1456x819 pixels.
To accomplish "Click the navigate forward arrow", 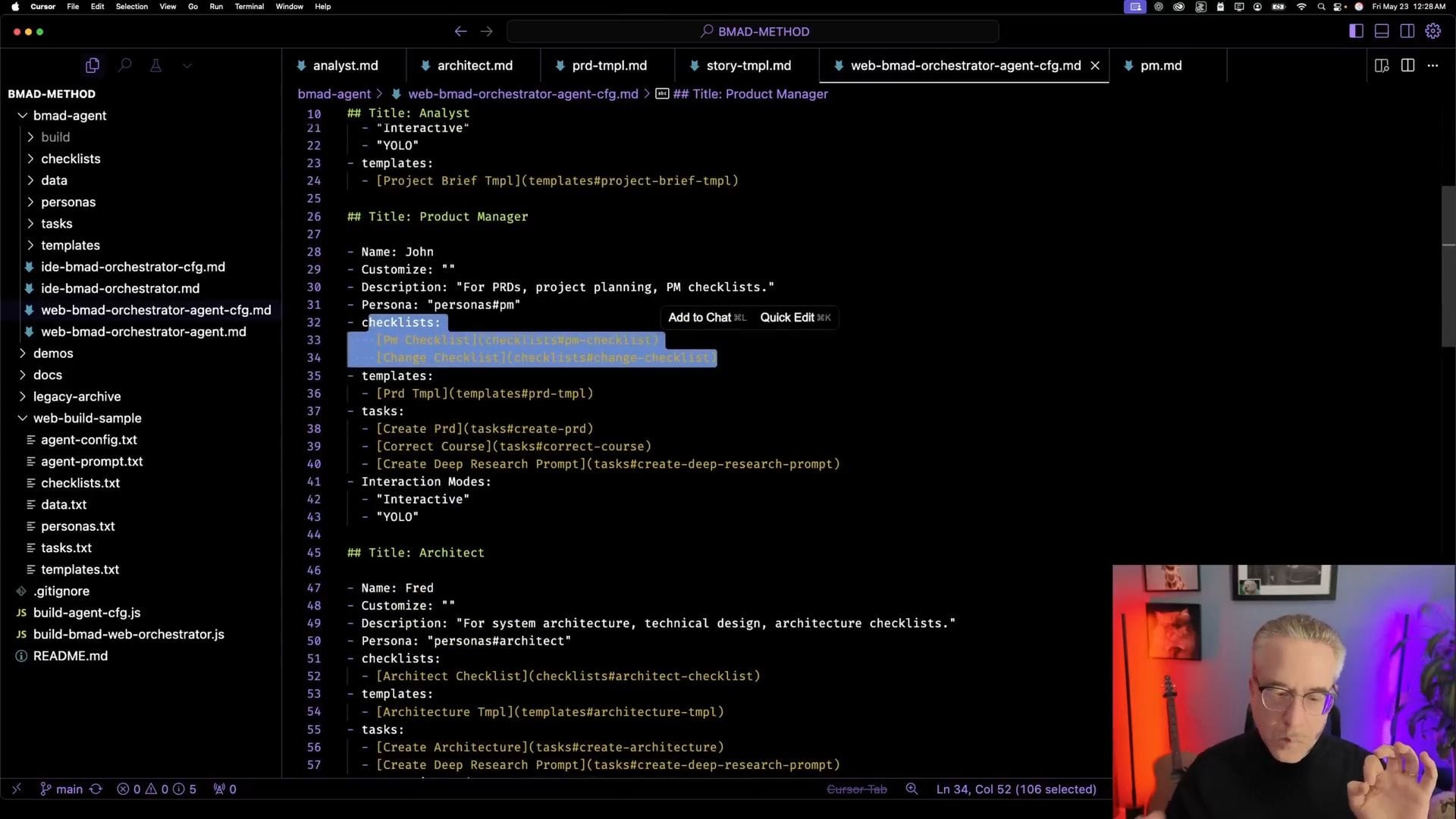I will click(x=487, y=31).
